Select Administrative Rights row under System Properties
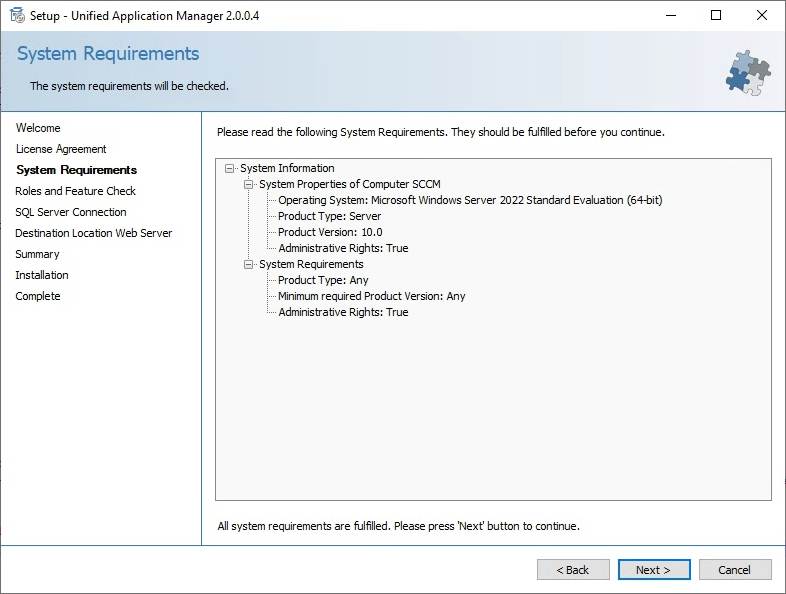This screenshot has width=786, height=594. coord(343,248)
